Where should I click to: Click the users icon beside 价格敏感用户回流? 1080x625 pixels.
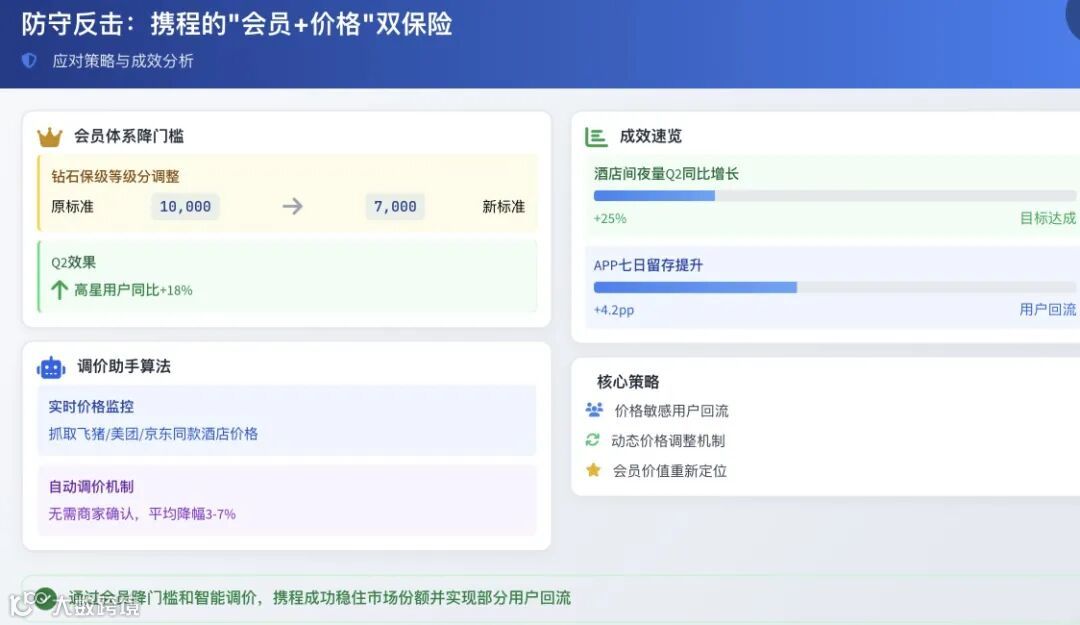coord(594,410)
